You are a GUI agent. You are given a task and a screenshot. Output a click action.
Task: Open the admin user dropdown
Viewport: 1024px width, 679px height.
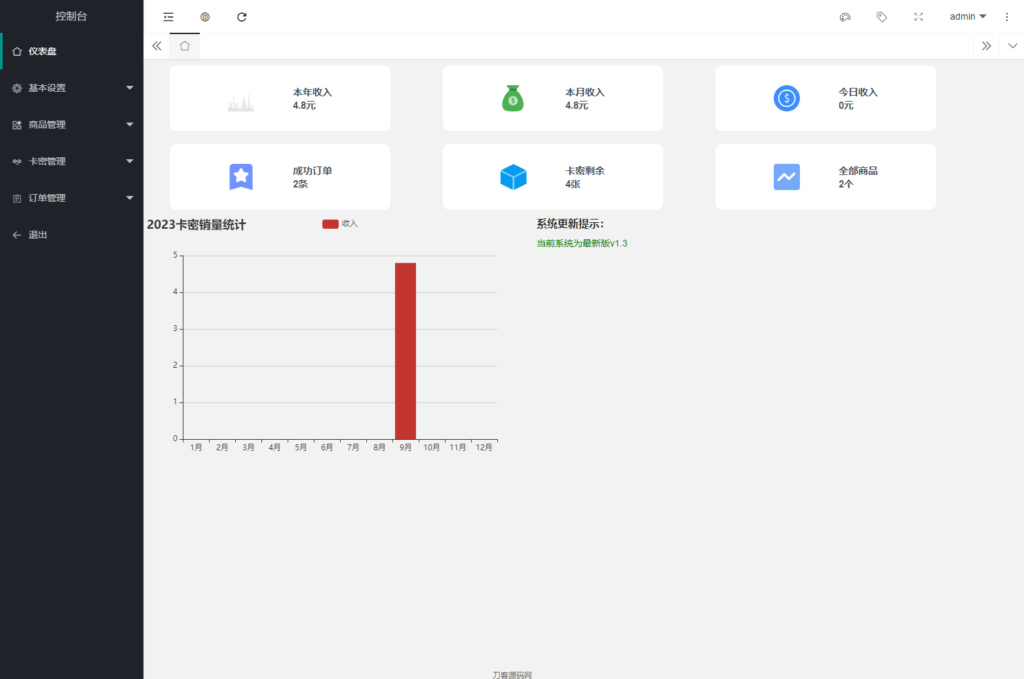pos(966,16)
